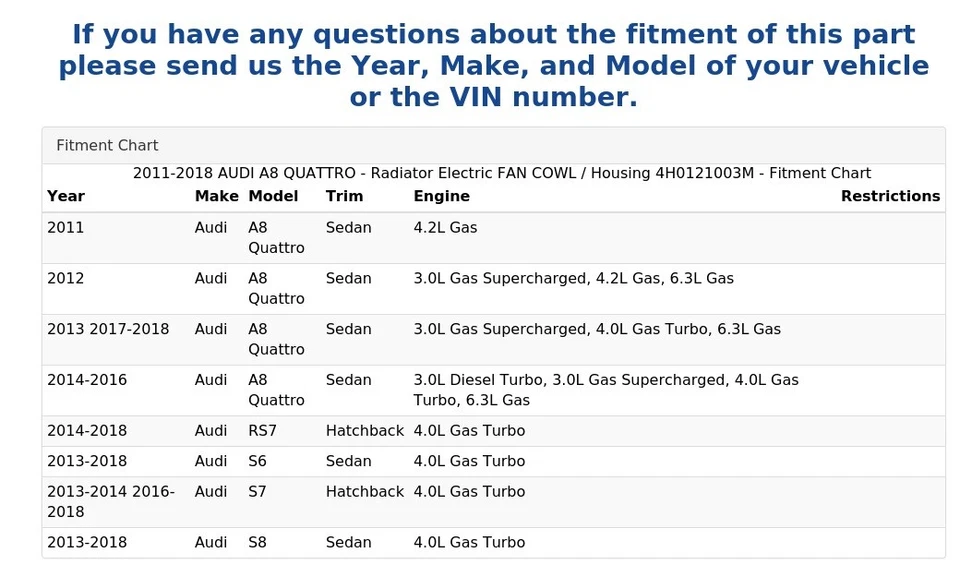Select the S7 model cell
This screenshot has width=960, height=577.
[x=258, y=492]
